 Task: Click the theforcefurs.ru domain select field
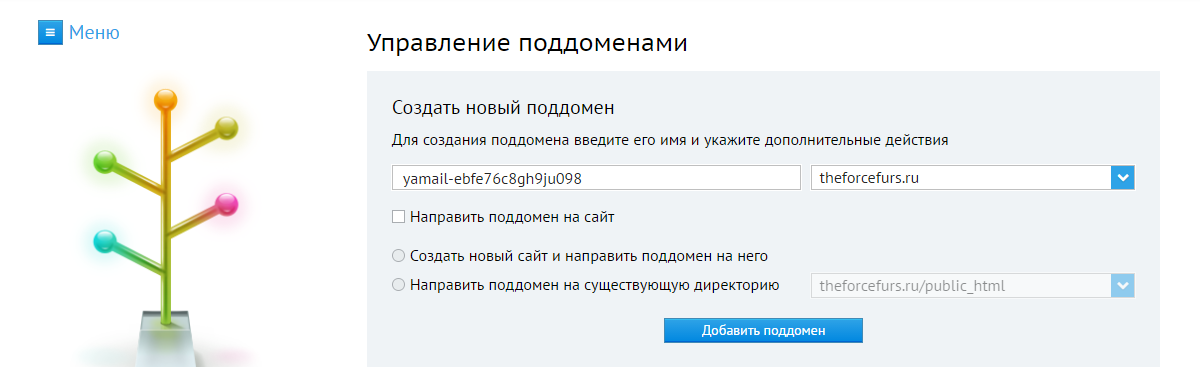point(973,178)
